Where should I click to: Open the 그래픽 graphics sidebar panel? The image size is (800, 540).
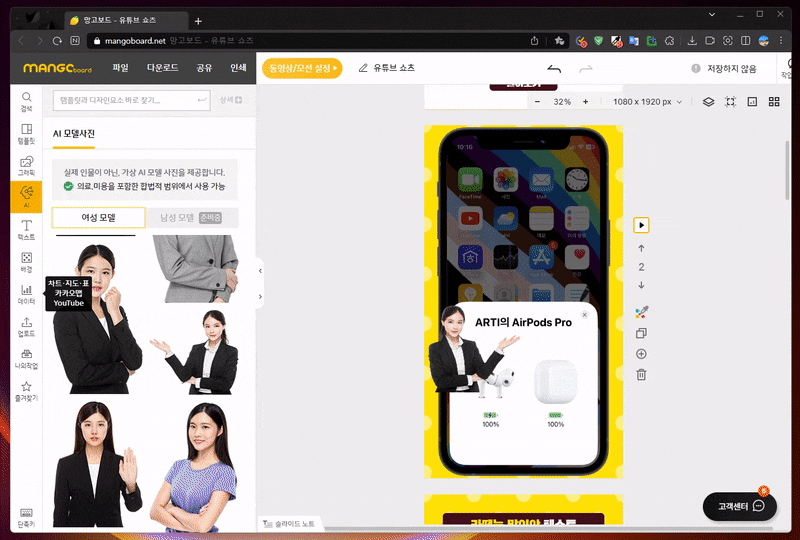(x=26, y=166)
